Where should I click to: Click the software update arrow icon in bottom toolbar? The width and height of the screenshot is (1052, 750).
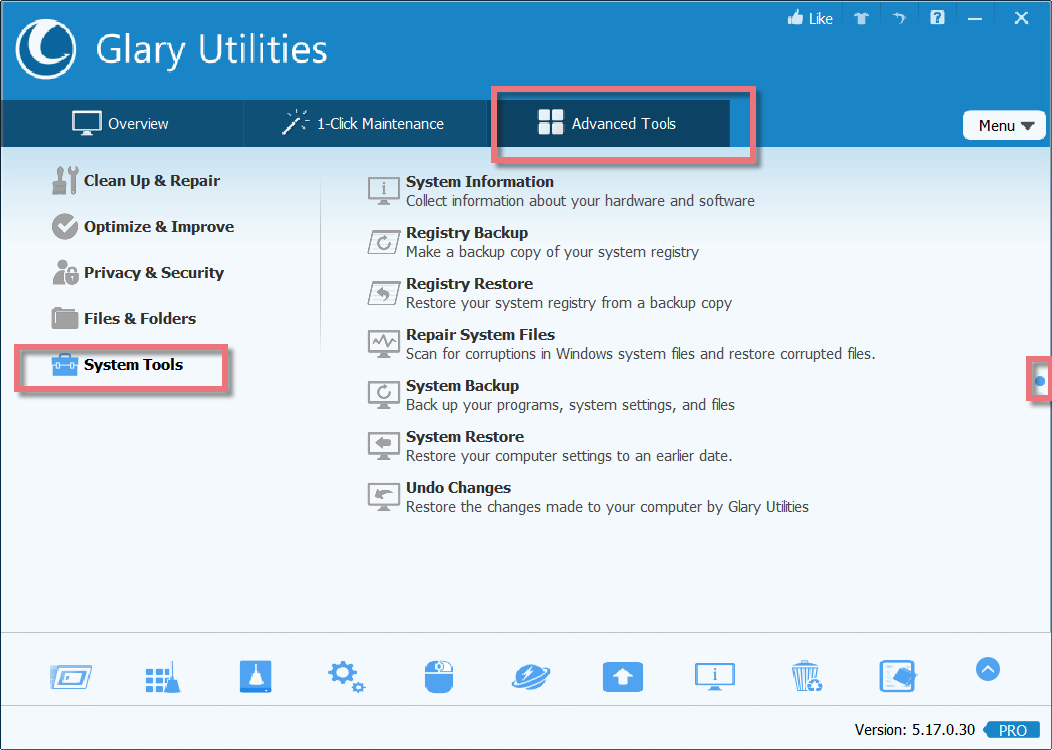click(623, 677)
